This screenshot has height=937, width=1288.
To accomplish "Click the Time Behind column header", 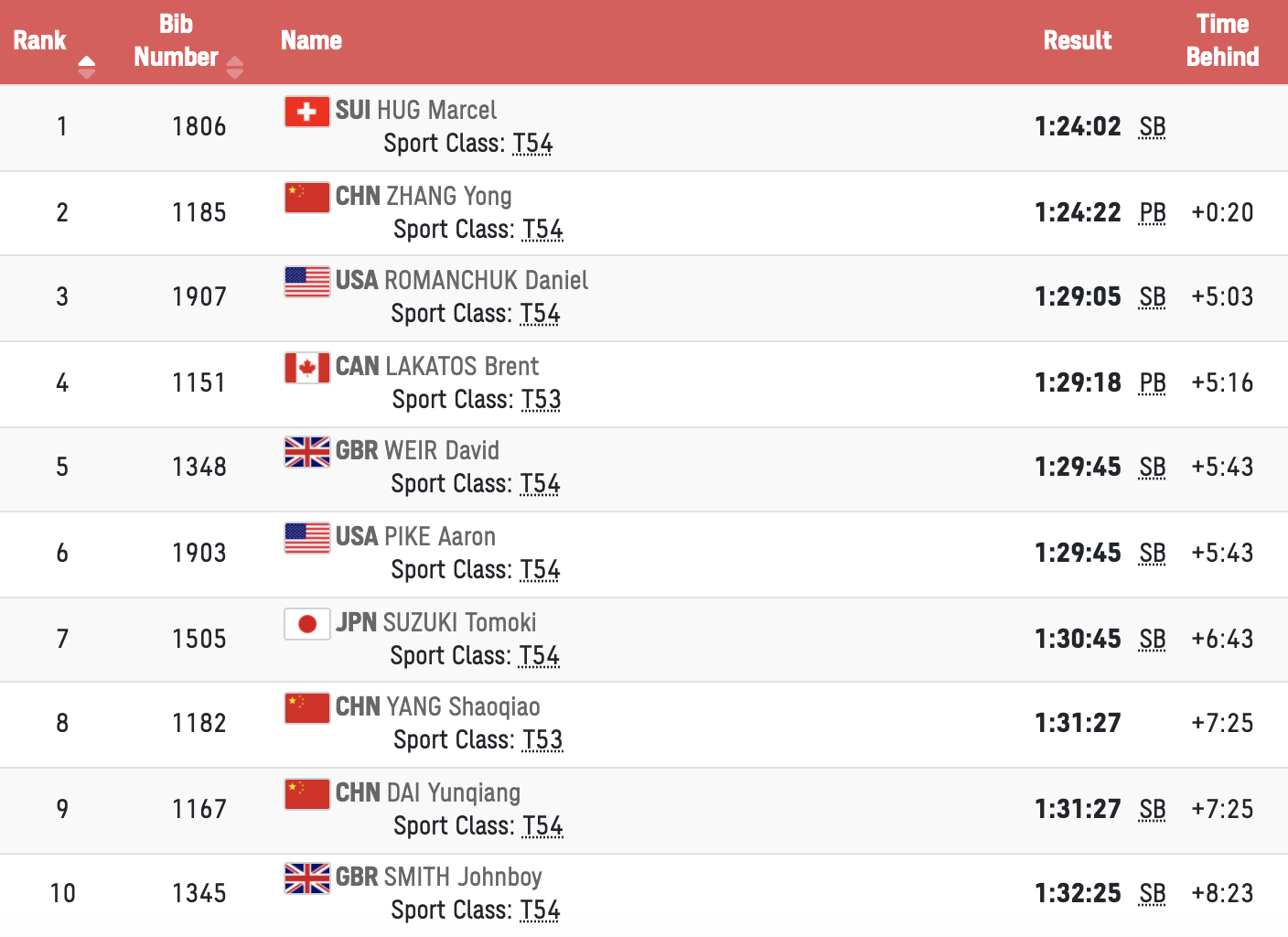I will point(1222,41).
